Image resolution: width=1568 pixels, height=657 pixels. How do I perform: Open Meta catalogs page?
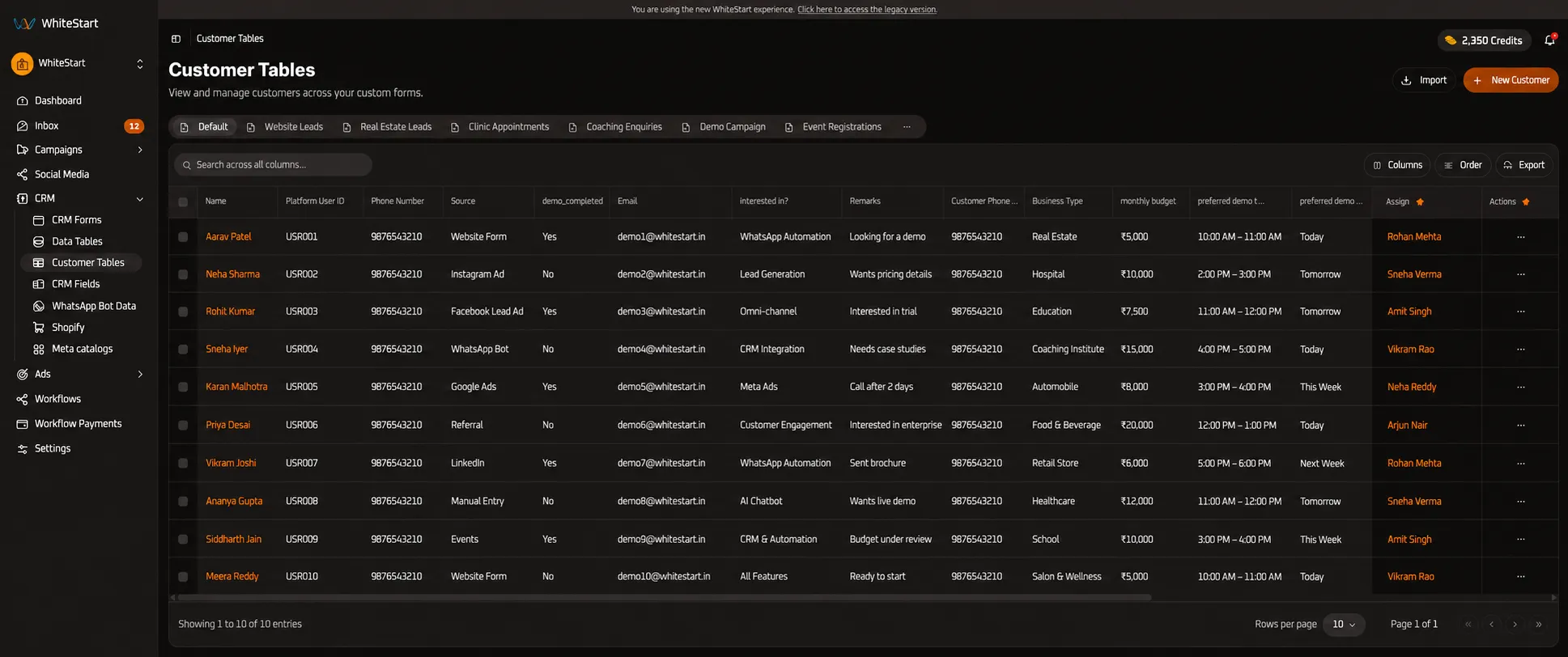(81, 349)
